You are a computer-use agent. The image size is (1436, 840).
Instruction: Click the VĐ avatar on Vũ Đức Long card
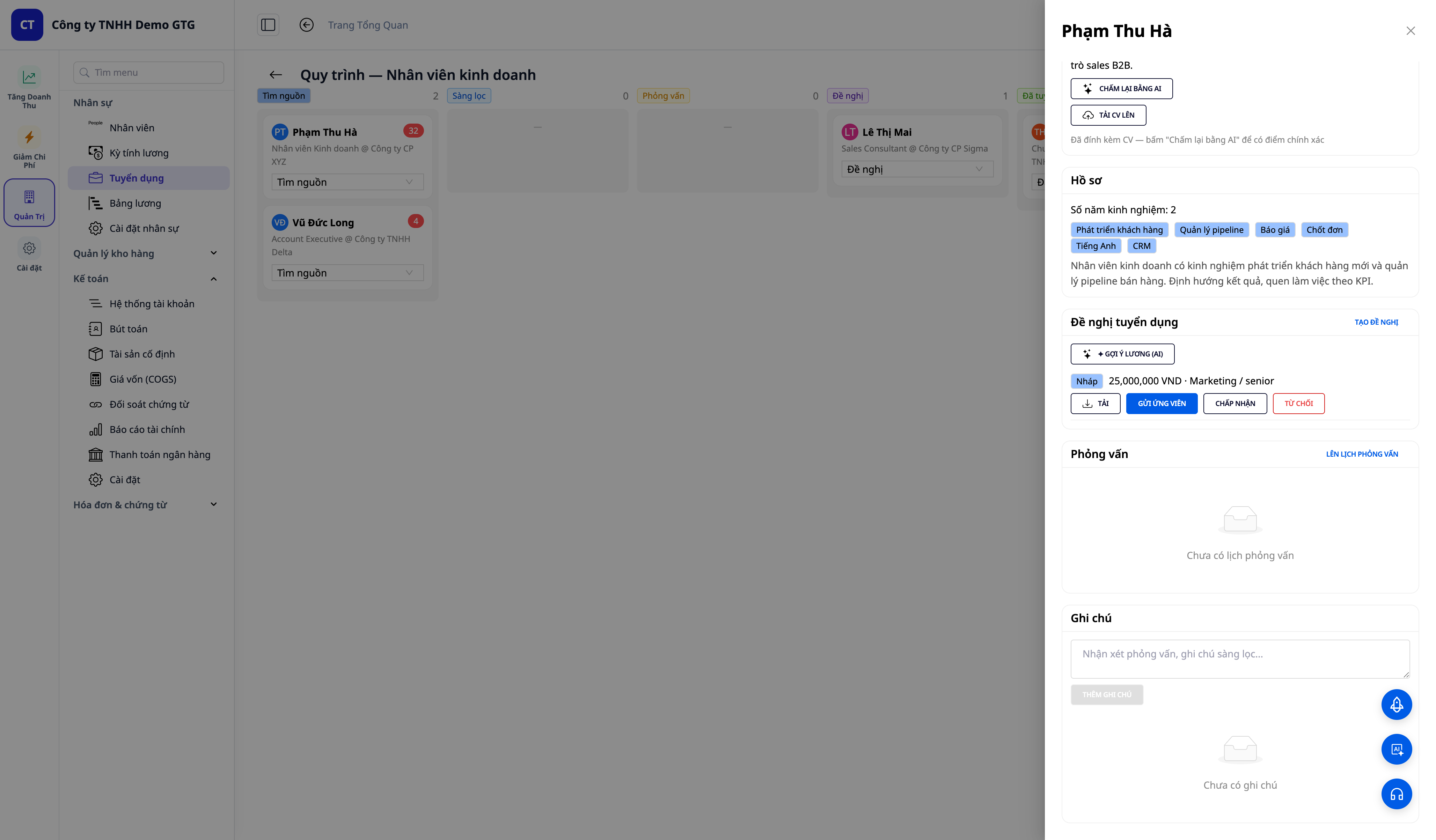[x=280, y=222]
